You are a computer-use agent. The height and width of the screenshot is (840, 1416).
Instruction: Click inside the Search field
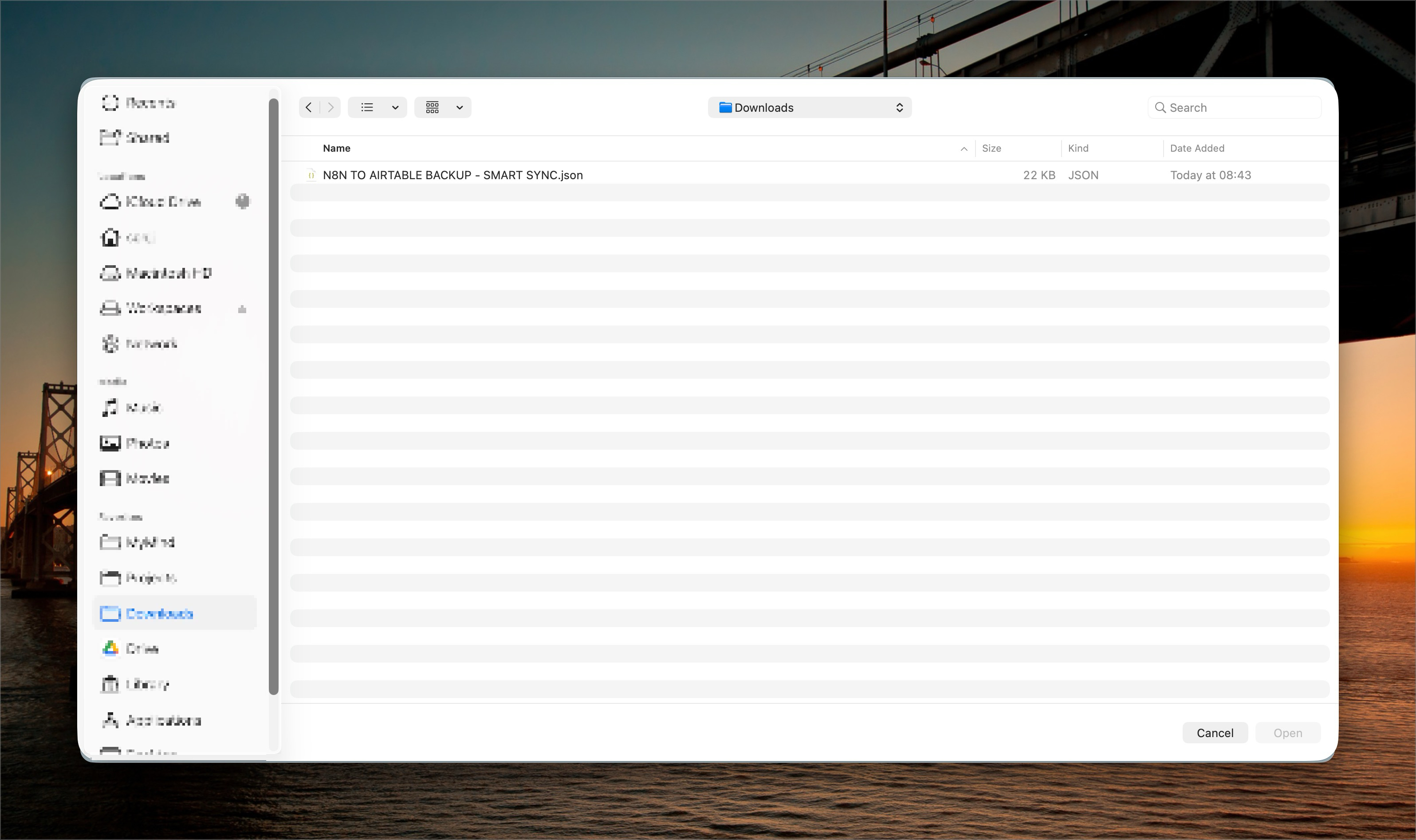[1234, 107]
